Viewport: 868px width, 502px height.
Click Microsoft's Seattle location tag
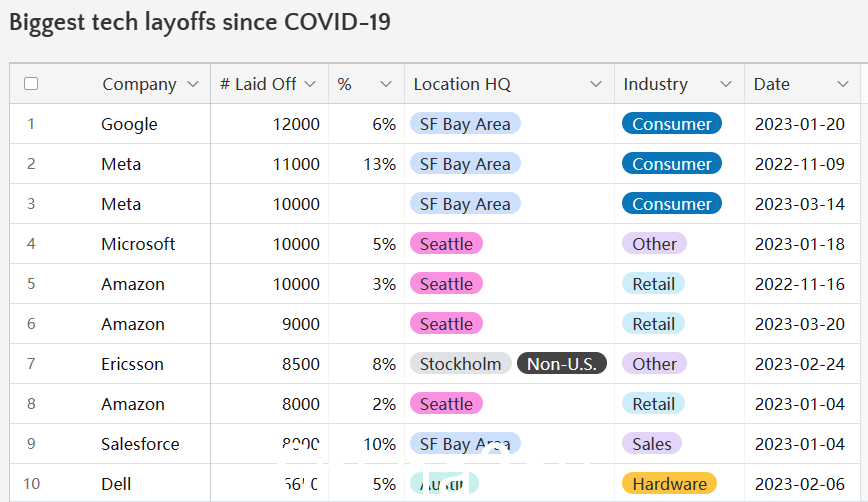tap(446, 244)
